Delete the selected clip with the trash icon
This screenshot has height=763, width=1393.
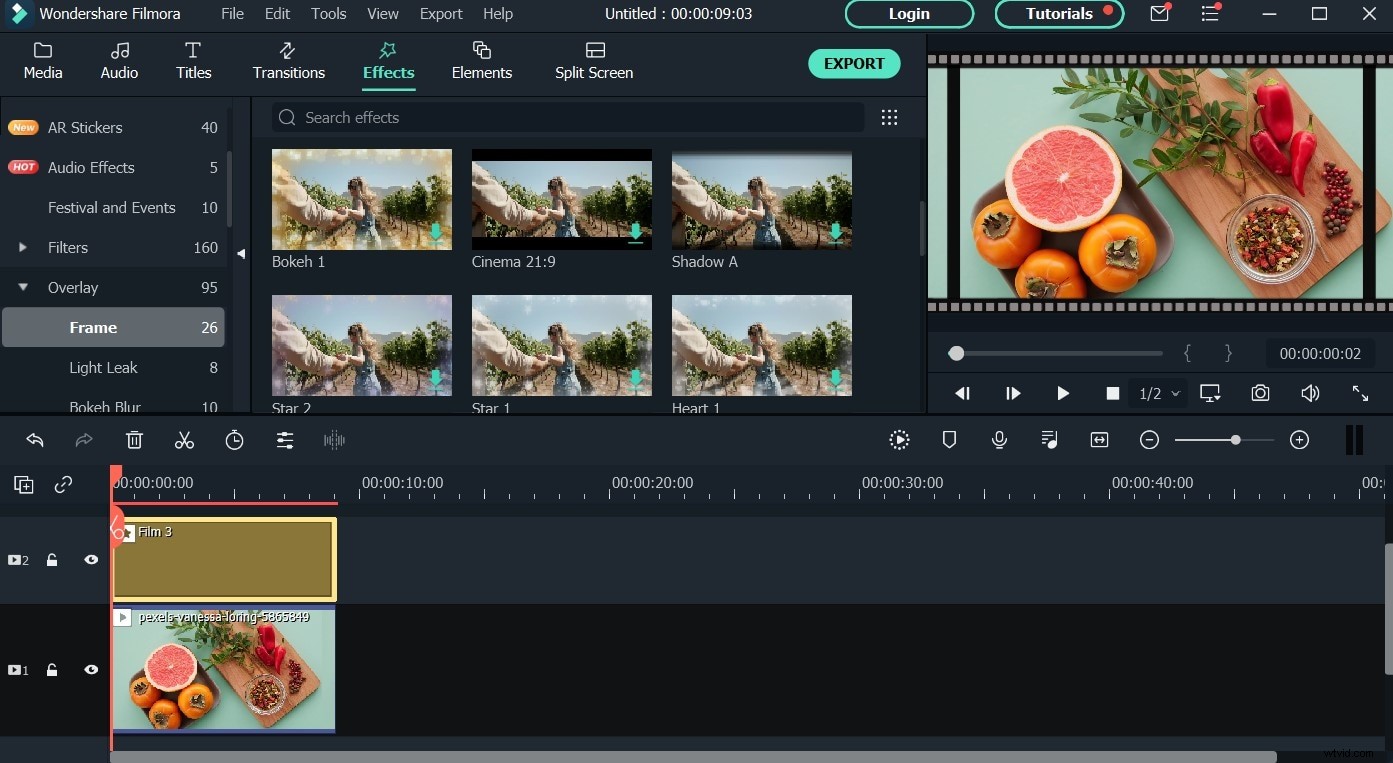click(x=134, y=439)
